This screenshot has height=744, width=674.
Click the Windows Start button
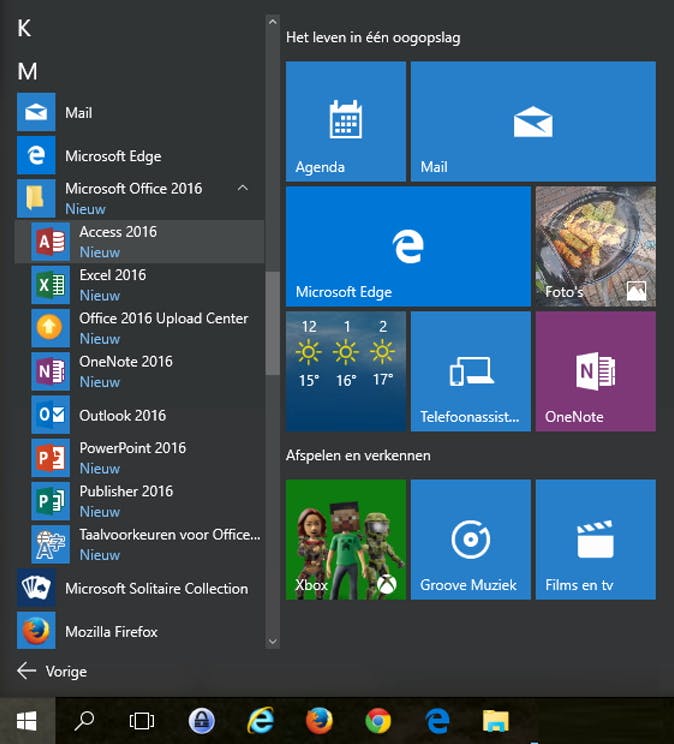point(27,720)
